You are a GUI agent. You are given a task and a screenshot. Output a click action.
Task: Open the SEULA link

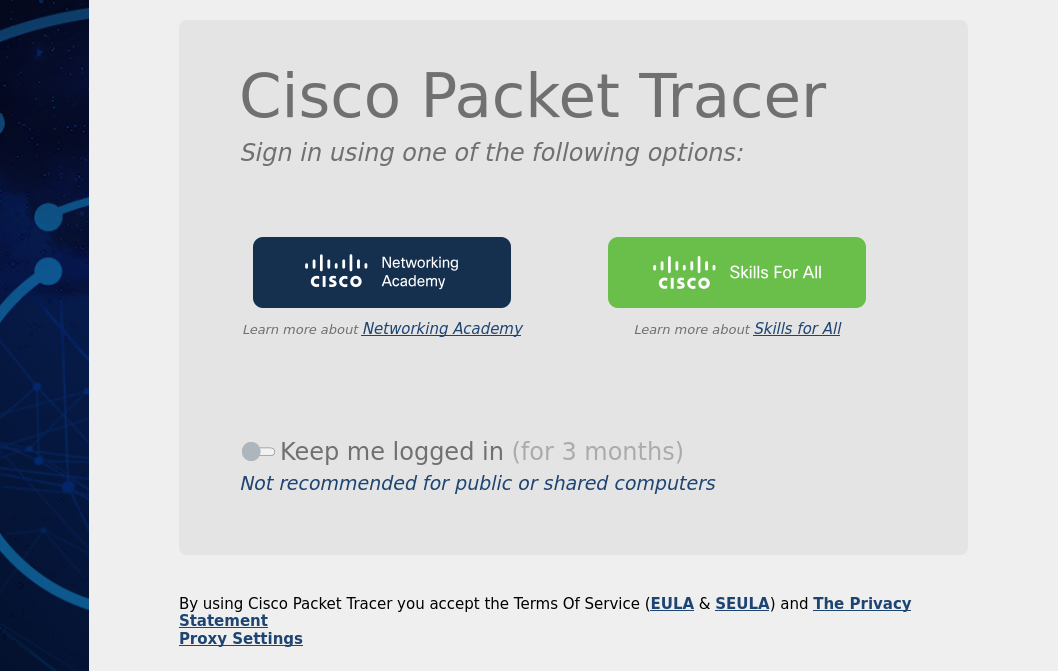(x=742, y=603)
